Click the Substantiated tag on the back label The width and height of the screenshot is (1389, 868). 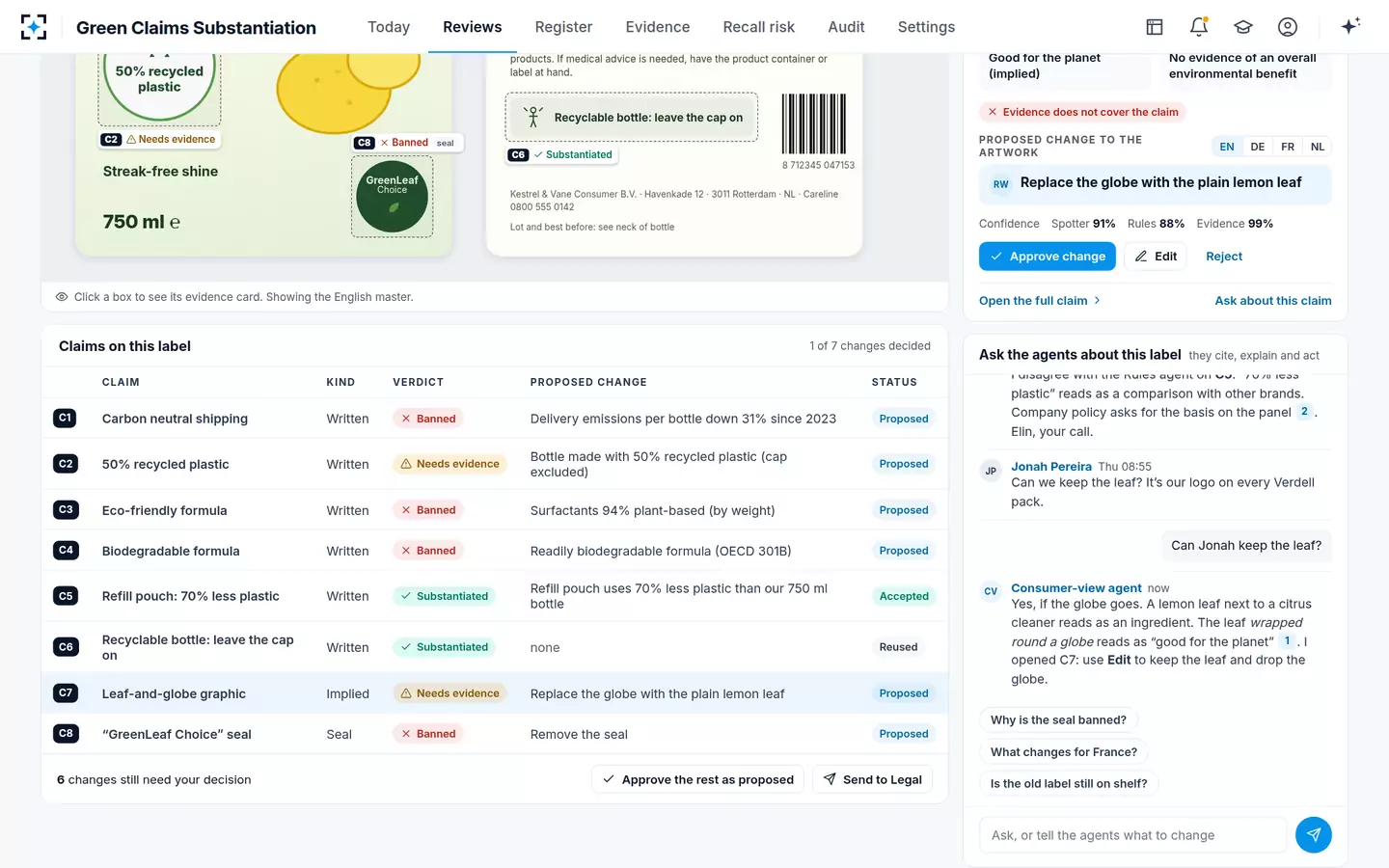tap(573, 154)
